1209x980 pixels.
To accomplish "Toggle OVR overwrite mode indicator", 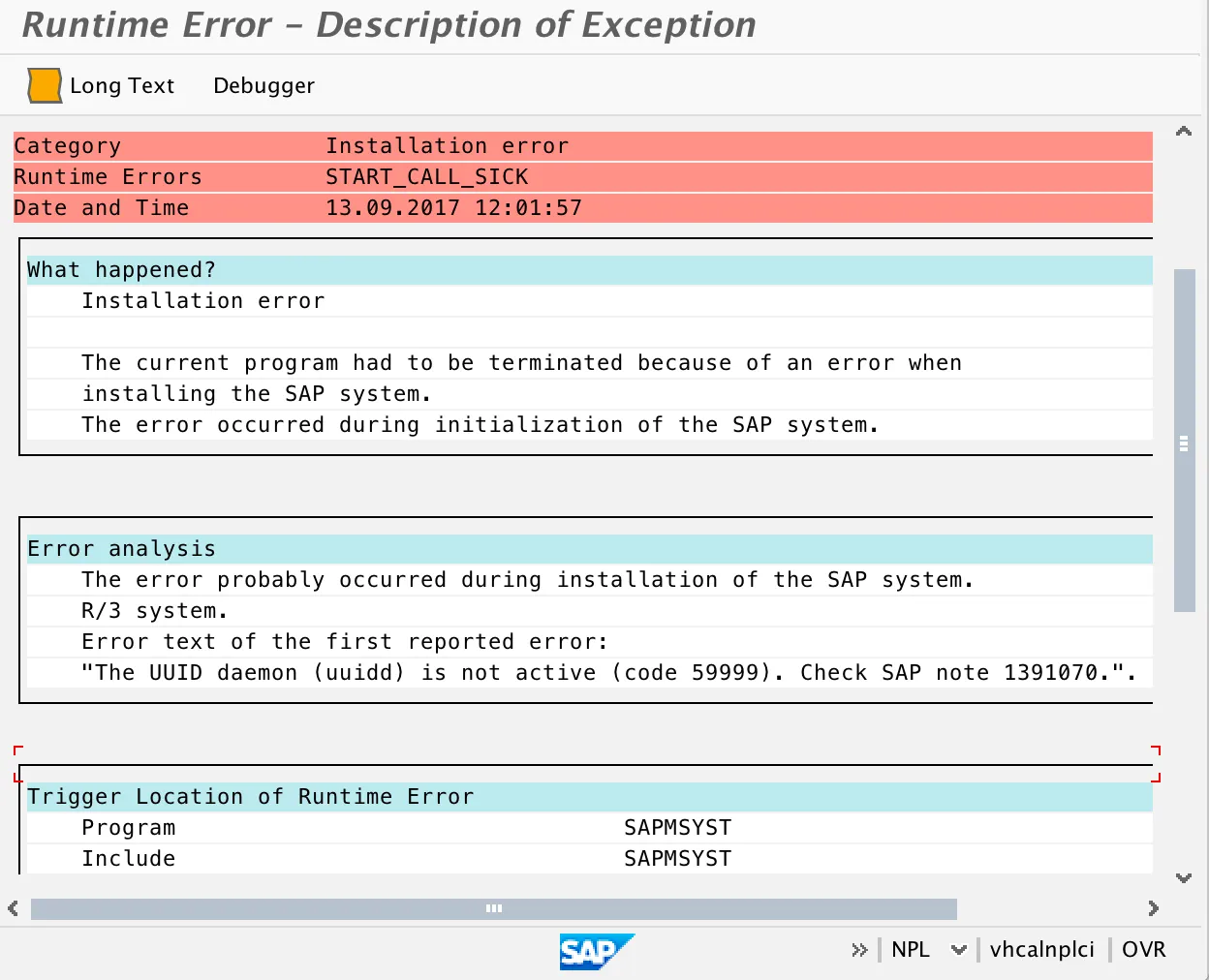I will tap(1143, 950).
